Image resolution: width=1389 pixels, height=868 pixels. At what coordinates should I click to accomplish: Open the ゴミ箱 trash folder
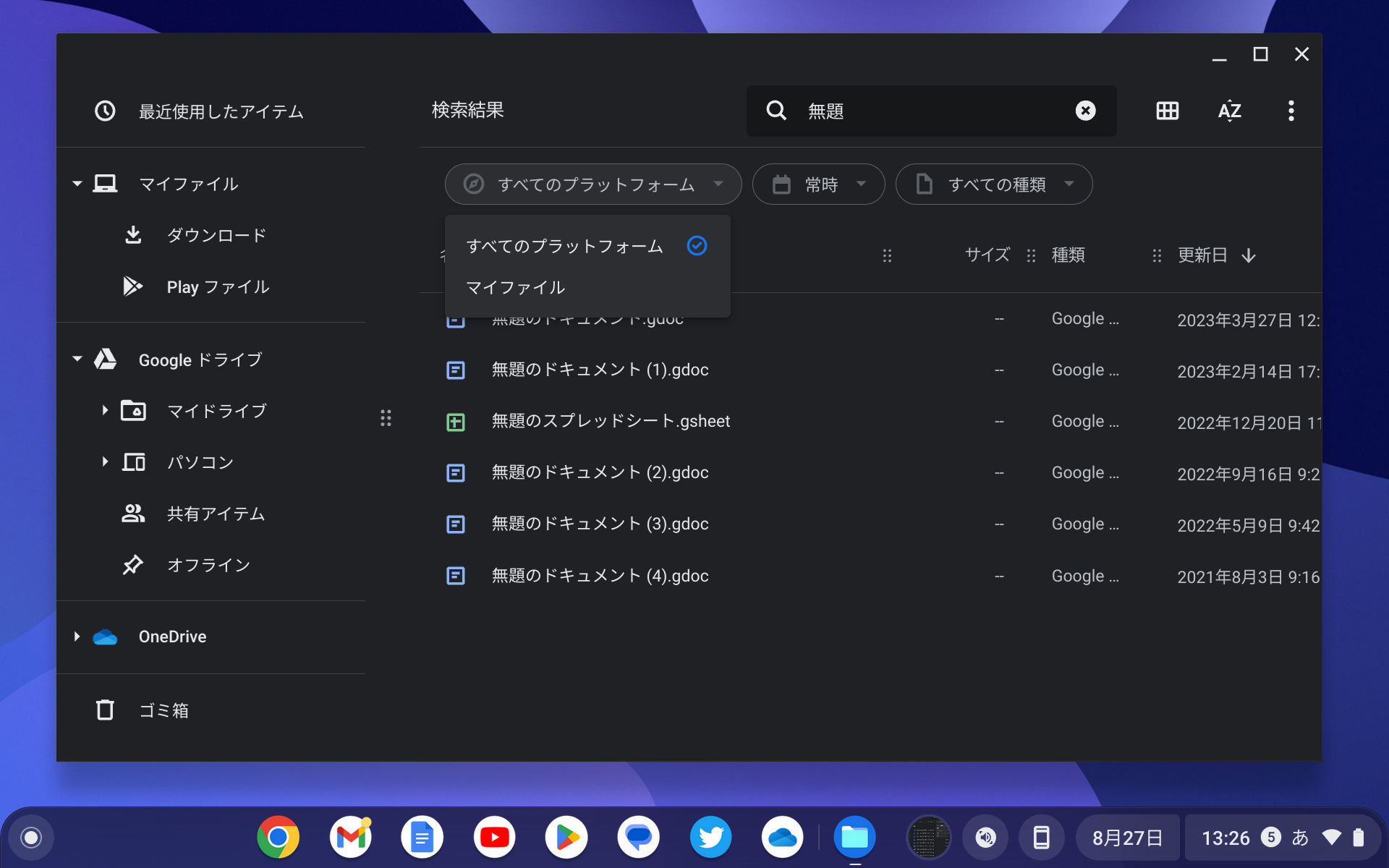click(x=164, y=710)
